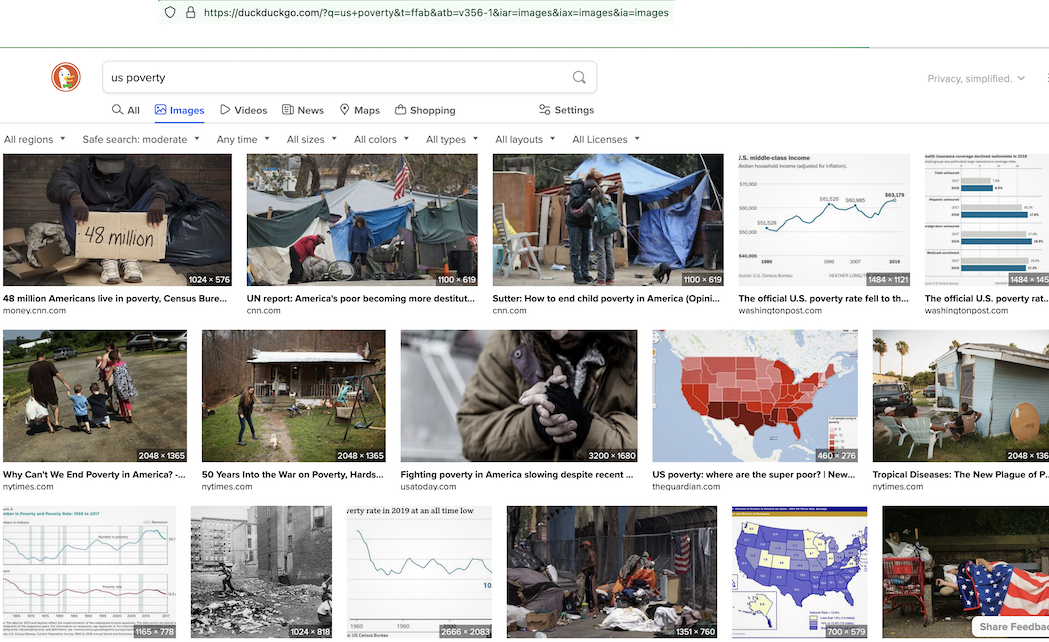Expand the Any time filter
1049x642 pixels.
coord(243,139)
